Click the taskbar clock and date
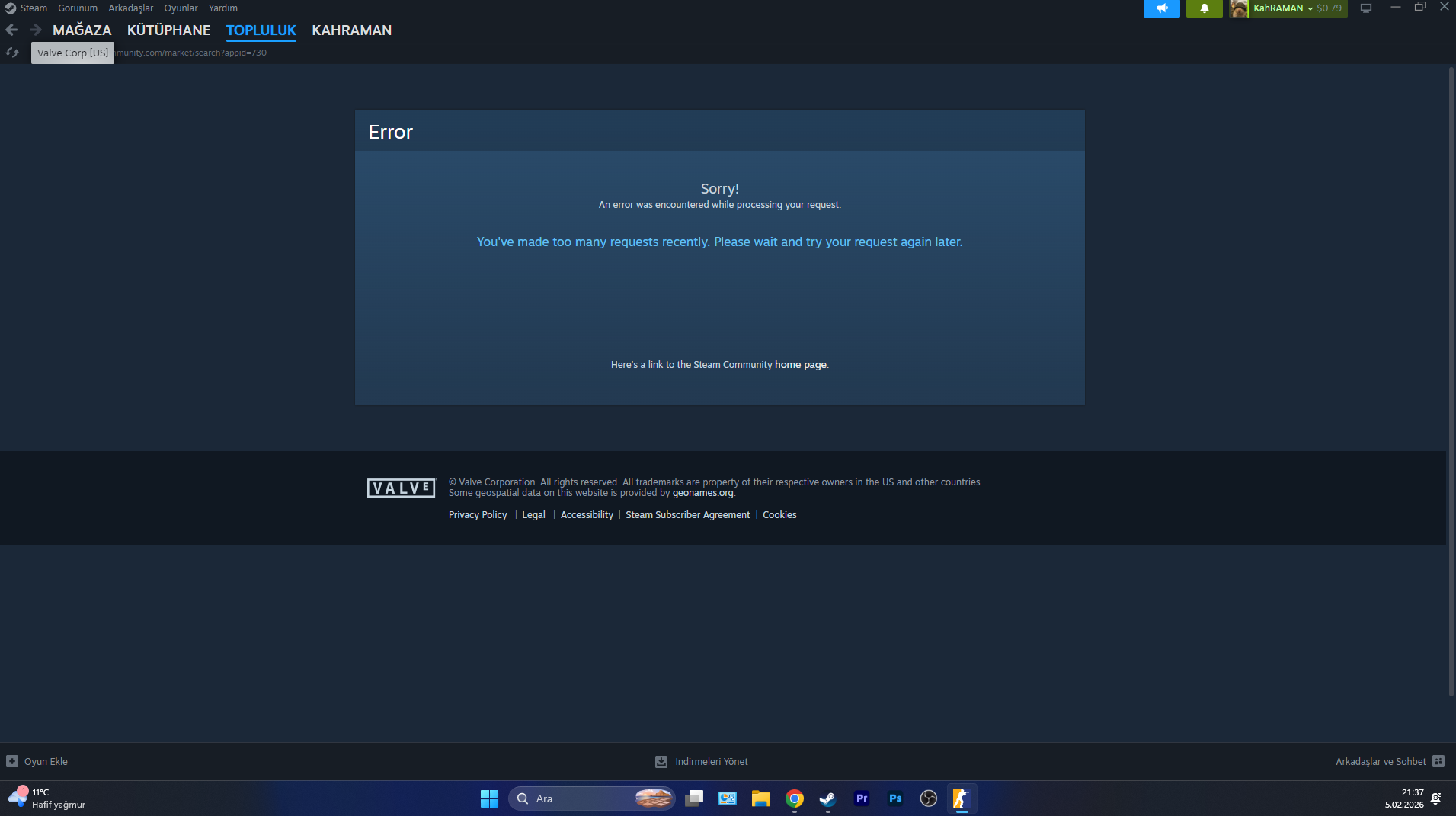 coord(1404,798)
